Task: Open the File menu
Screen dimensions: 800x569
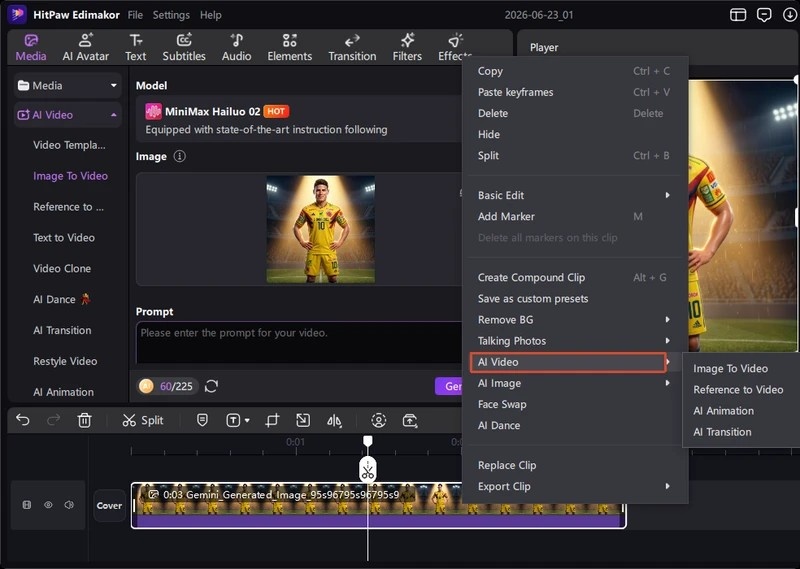Action: tap(135, 15)
